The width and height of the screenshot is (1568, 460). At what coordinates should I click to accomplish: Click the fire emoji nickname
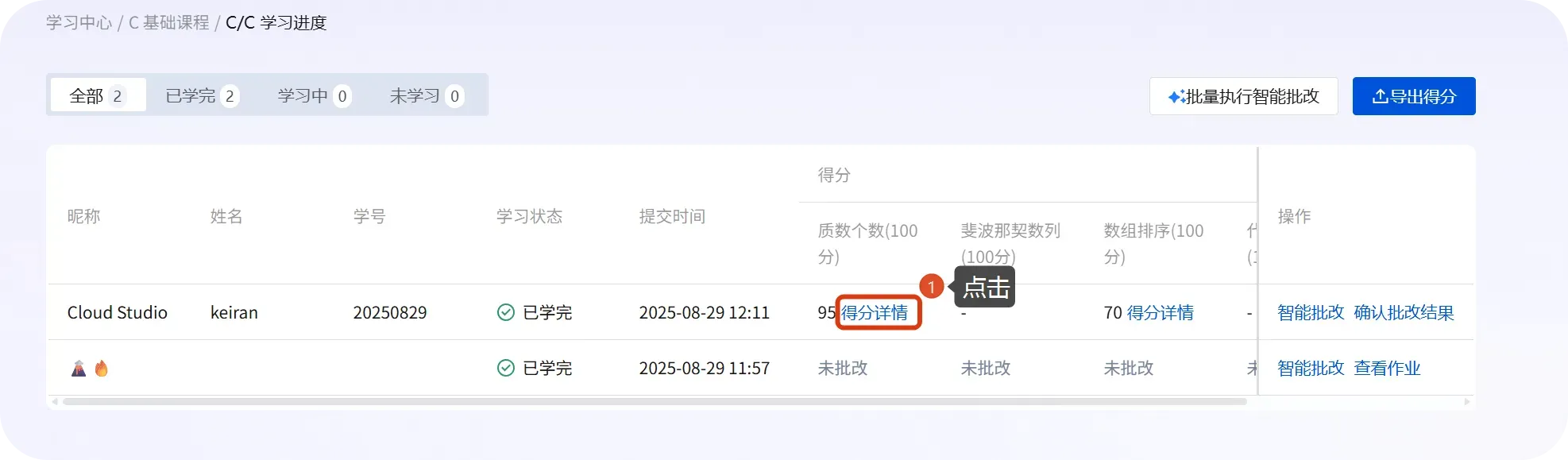click(x=102, y=368)
